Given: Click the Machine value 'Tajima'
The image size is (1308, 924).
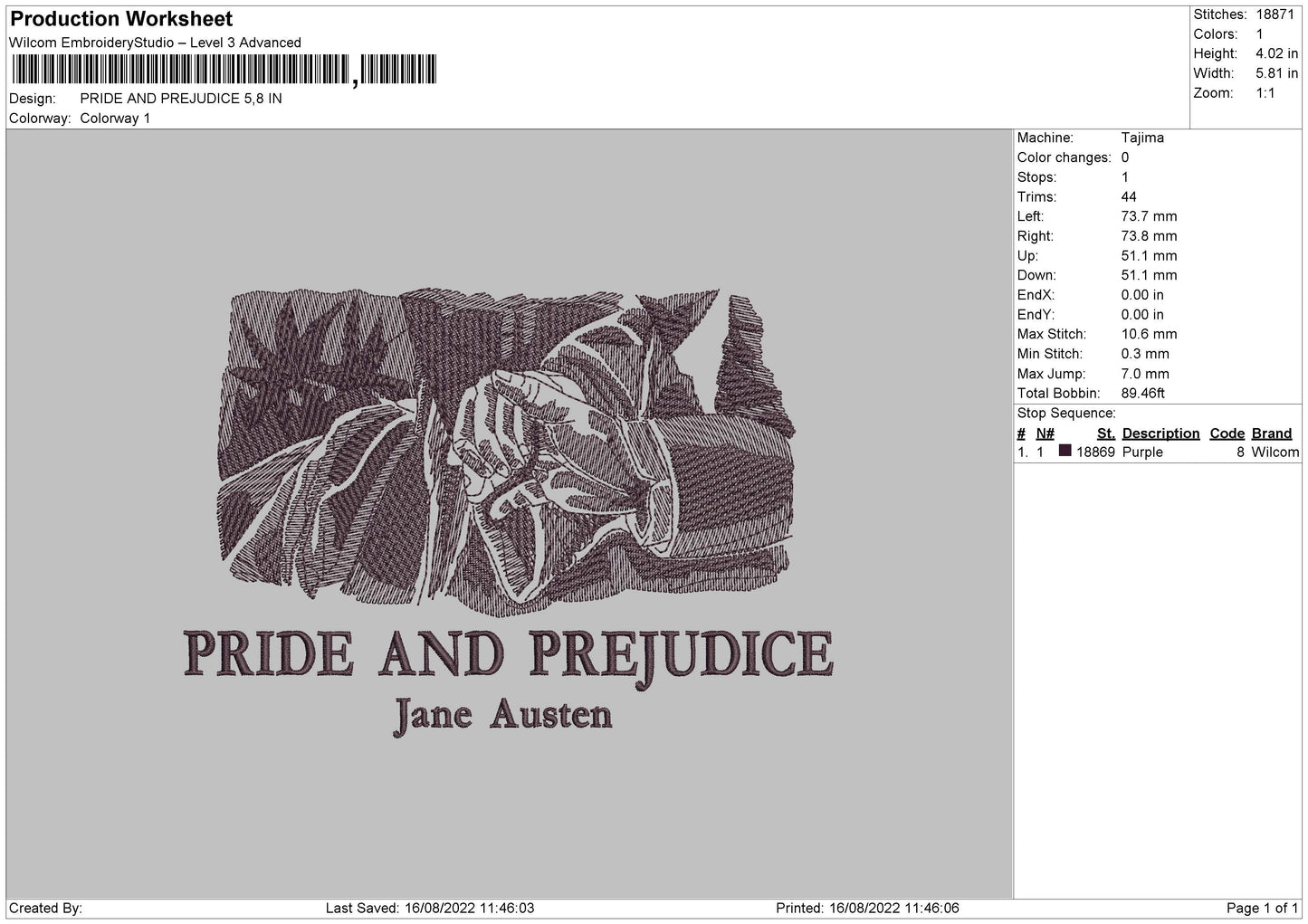Looking at the screenshot, I should point(1142,138).
